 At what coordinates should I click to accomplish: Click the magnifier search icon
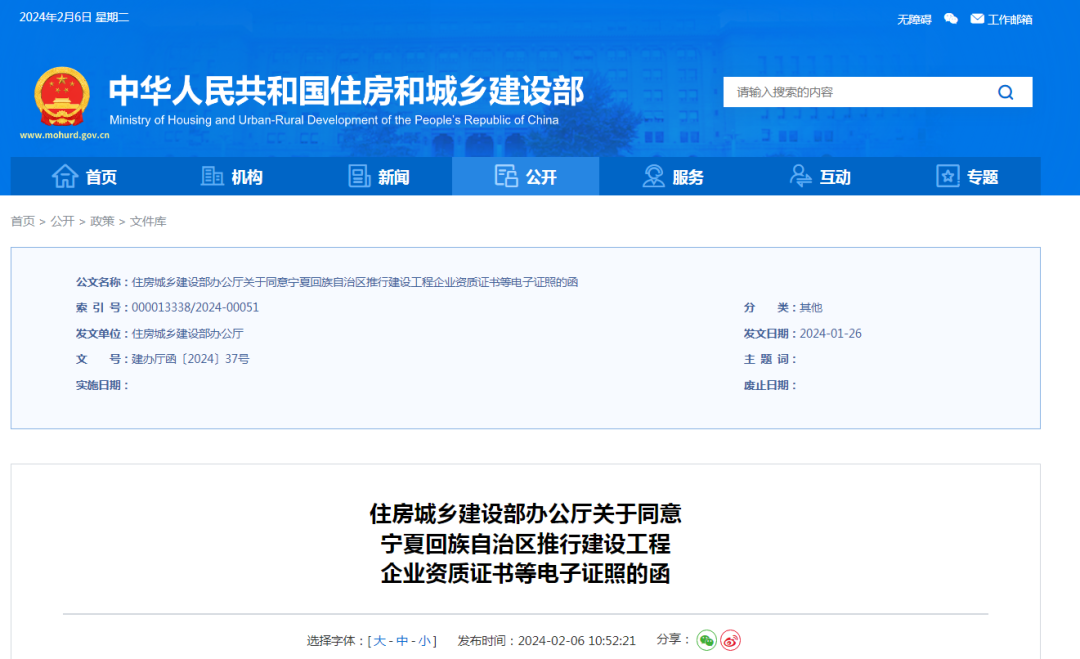pos(1005,92)
